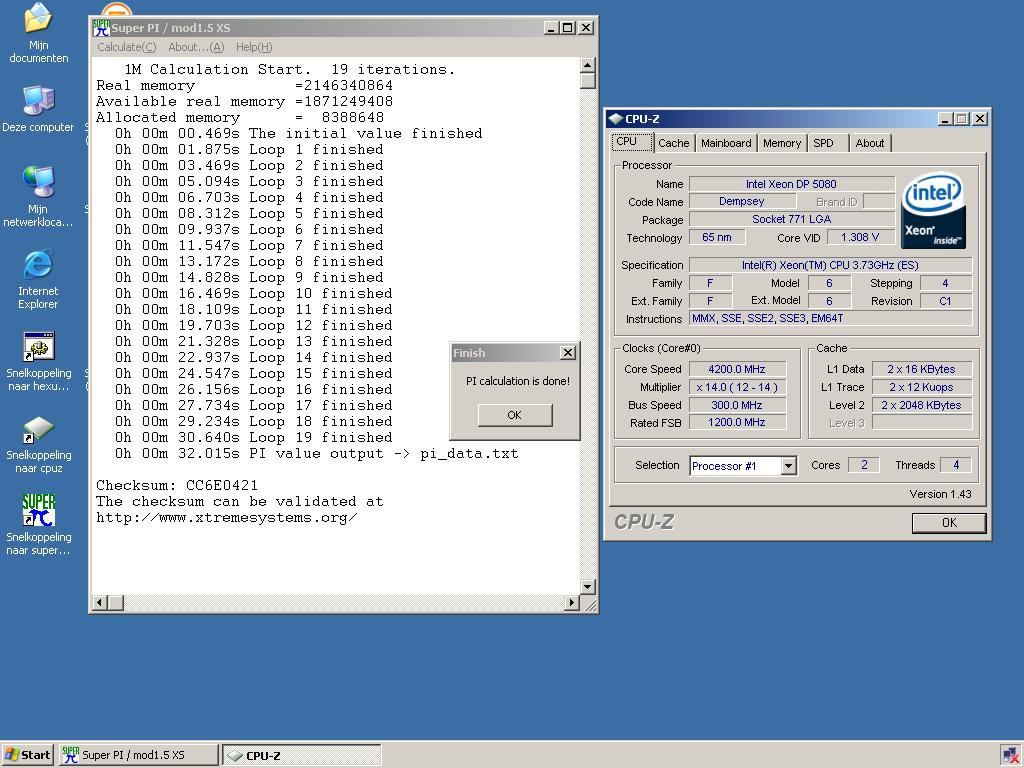Minimize the Super PI window
This screenshot has height=768, width=1024.
click(552, 28)
